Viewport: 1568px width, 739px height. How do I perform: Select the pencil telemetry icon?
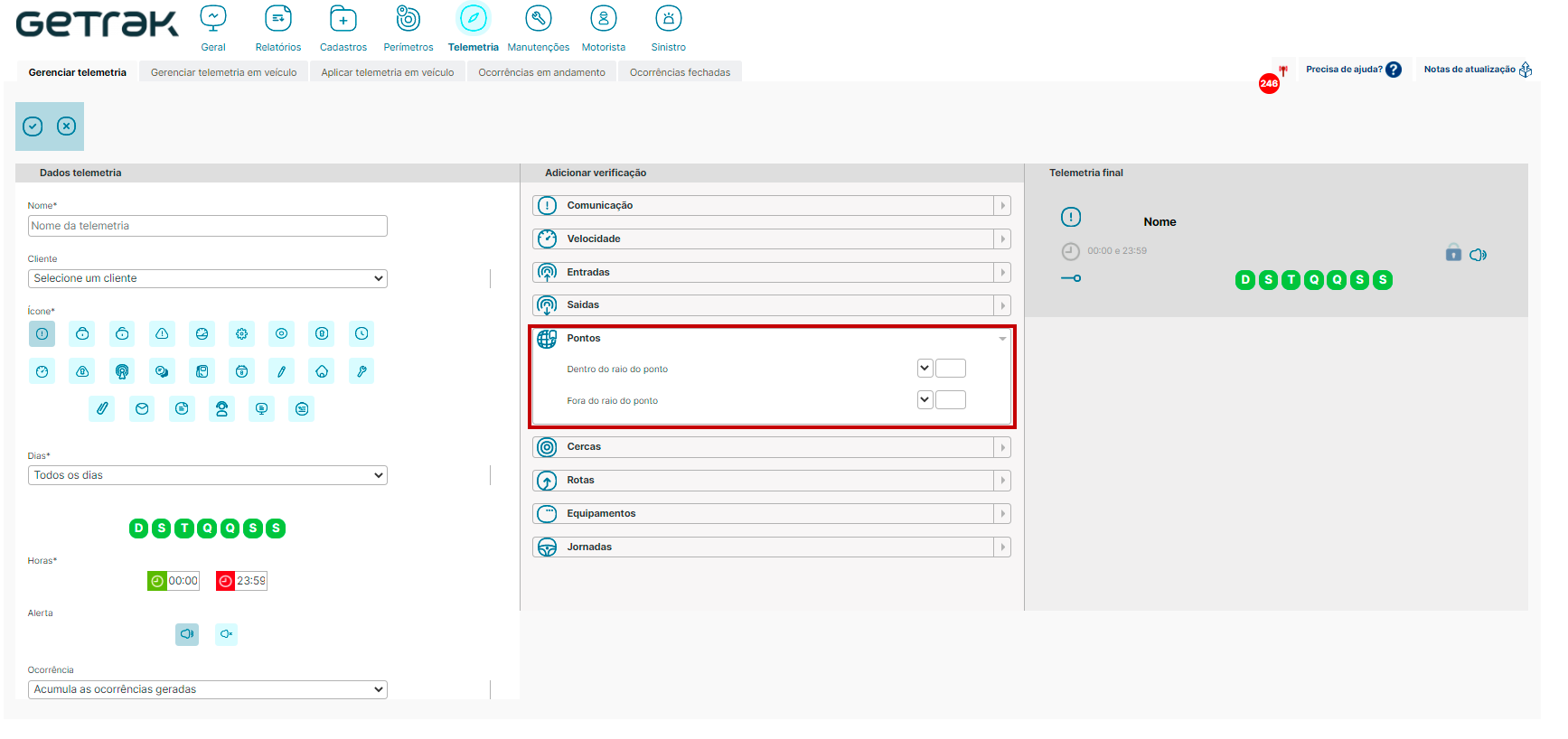tap(281, 371)
